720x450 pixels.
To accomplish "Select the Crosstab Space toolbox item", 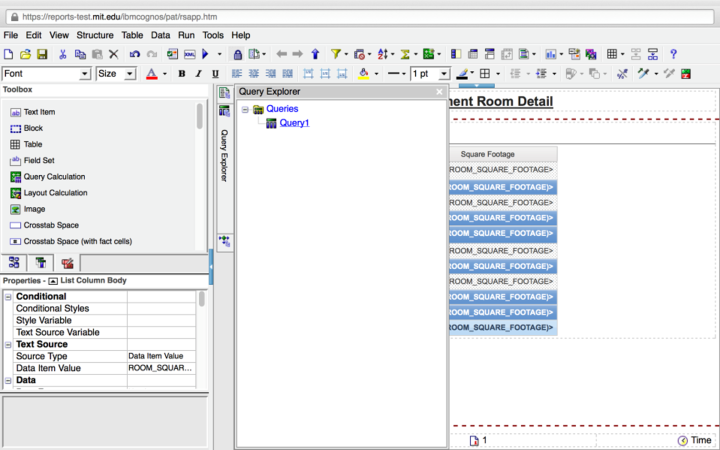I will pyautogui.click(x=51, y=225).
